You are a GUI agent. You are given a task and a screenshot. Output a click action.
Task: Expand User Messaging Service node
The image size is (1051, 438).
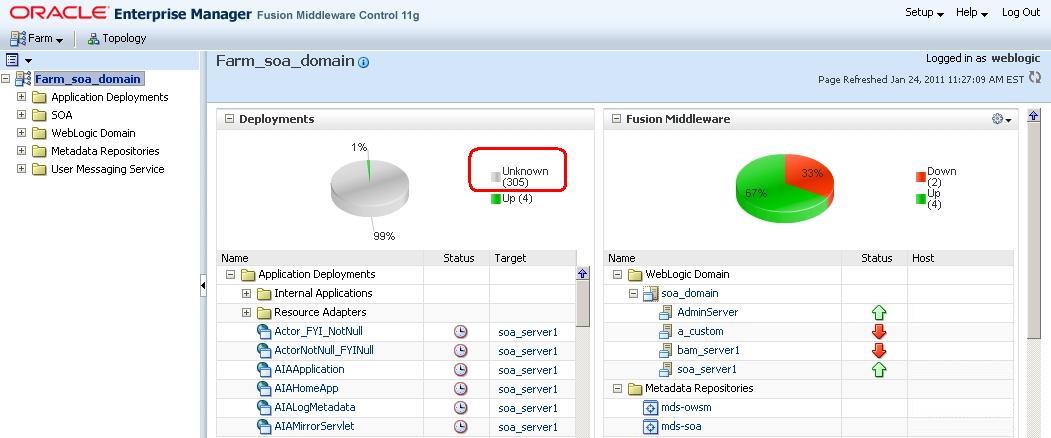tap(21, 169)
